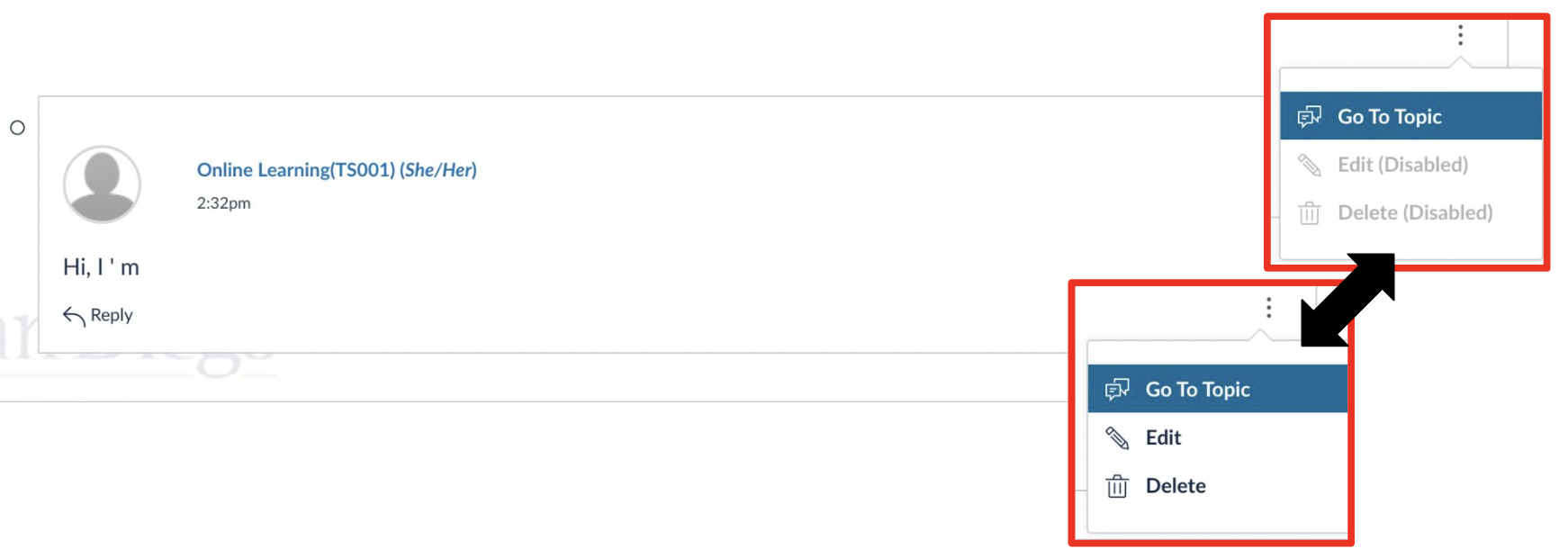Choose the Delete (Disabled) menu entry

(x=1414, y=213)
